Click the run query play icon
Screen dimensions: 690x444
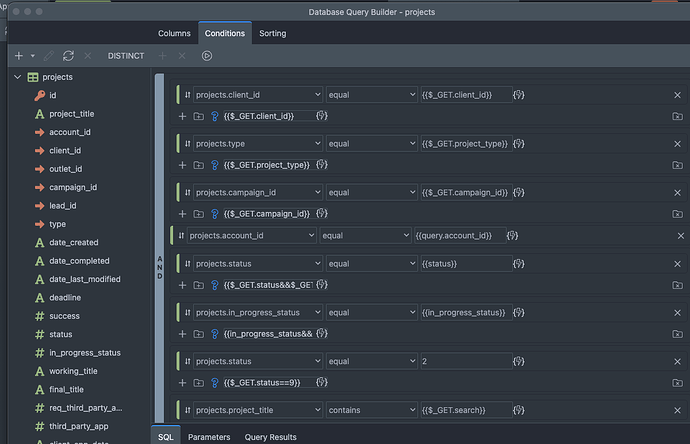click(207, 56)
